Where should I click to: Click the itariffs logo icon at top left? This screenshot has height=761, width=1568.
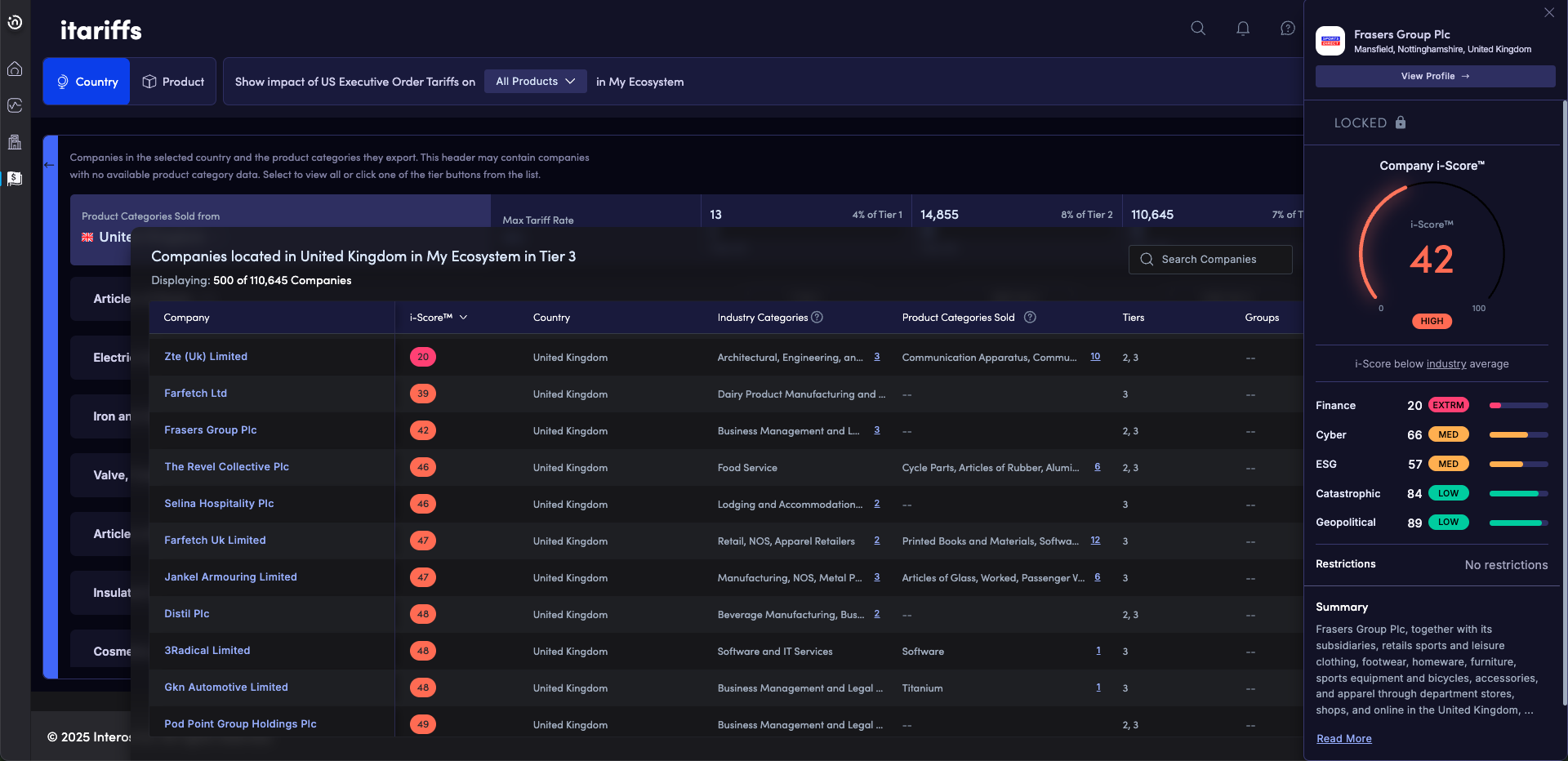(15, 23)
